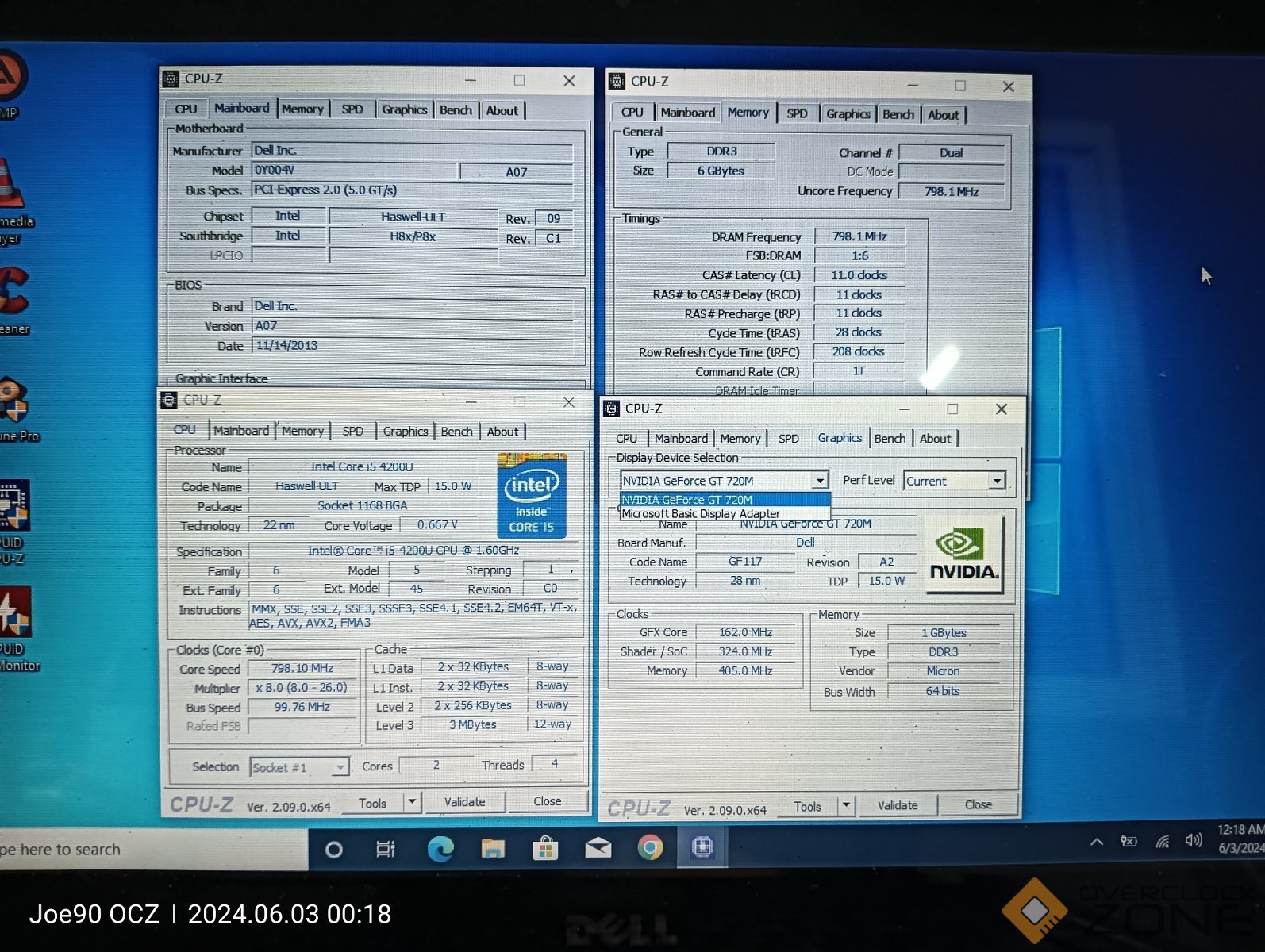1265x952 pixels.
Task: Click the Level 3 cache 3 MBytes value
Action: click(473, 724)
